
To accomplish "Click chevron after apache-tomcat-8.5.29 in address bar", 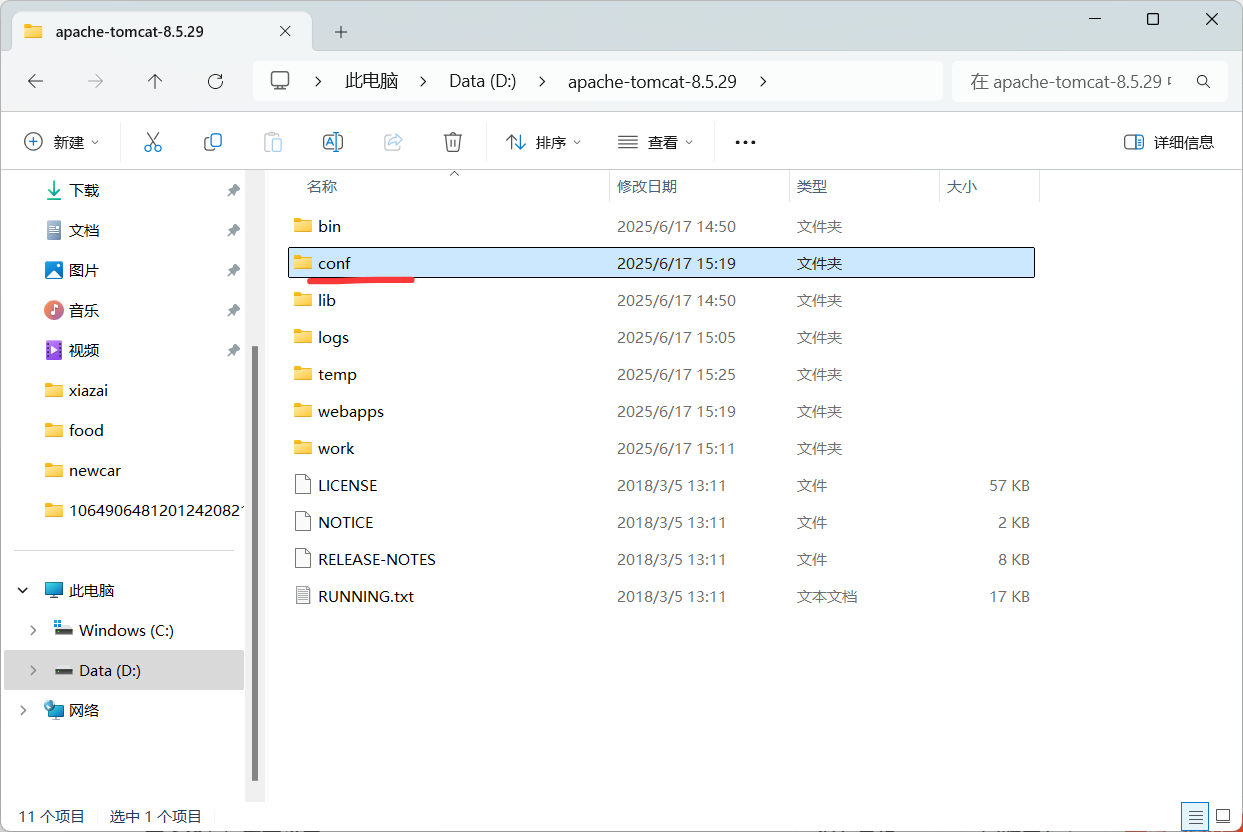I will pyautogui.click(x=763, y=81).
